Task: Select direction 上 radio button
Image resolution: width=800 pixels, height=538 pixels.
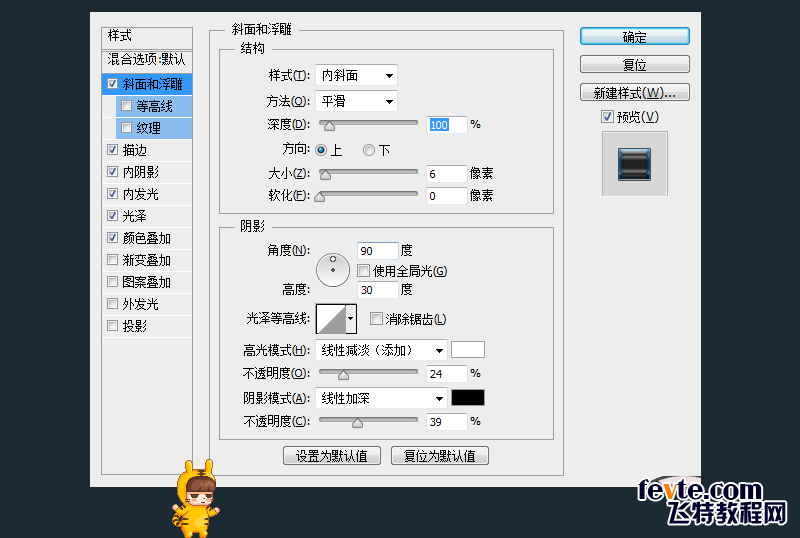Action: 321,150
